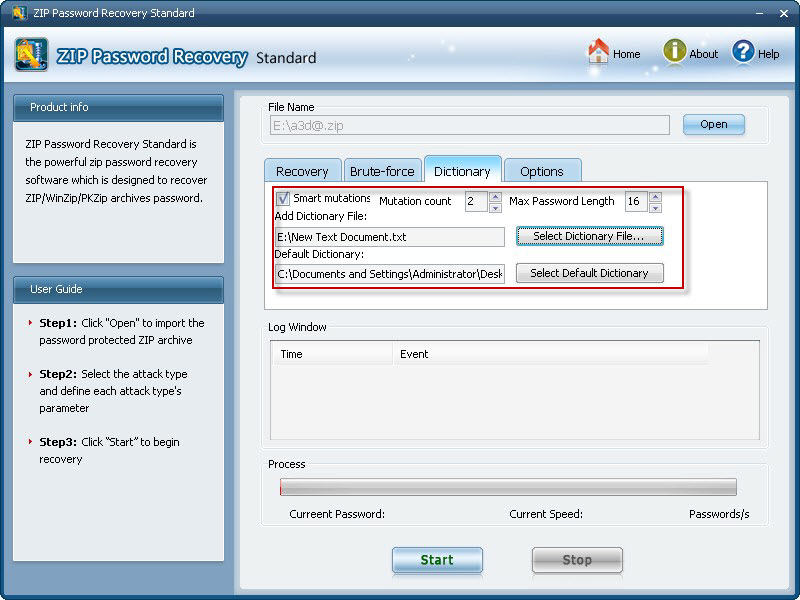Click the Step3 text in User Guide
This screenshot has height=600, width=800.
pyautogui.click(x=109, y=451)
